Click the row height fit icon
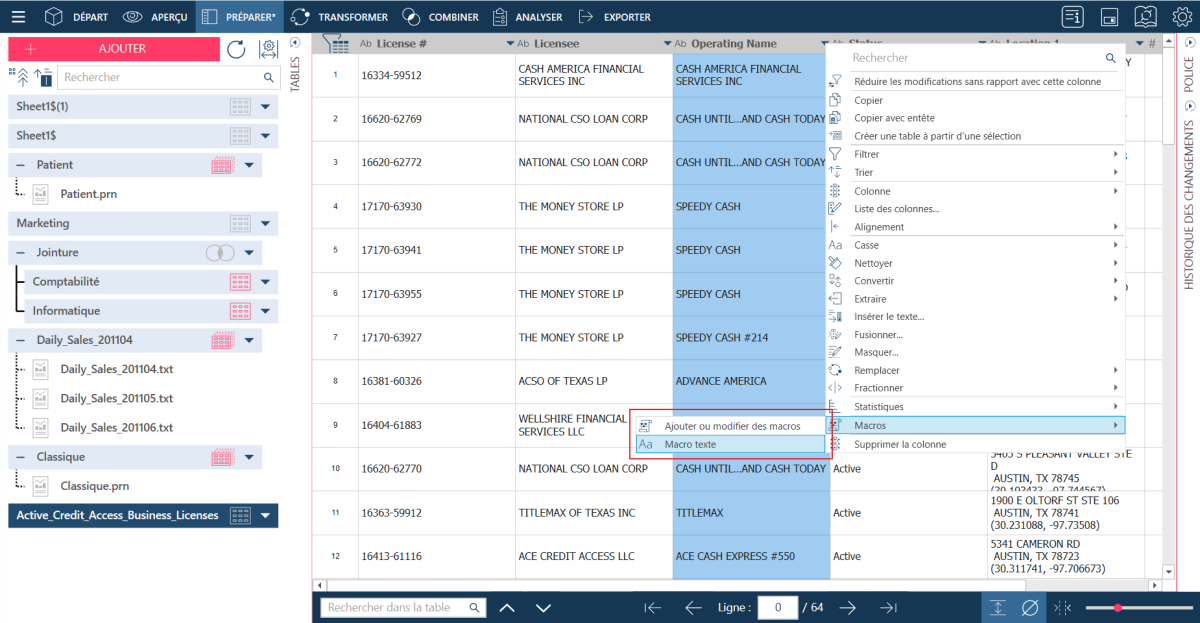The height and width of the screenshot is (623, 1200). (x=998, y=607)
